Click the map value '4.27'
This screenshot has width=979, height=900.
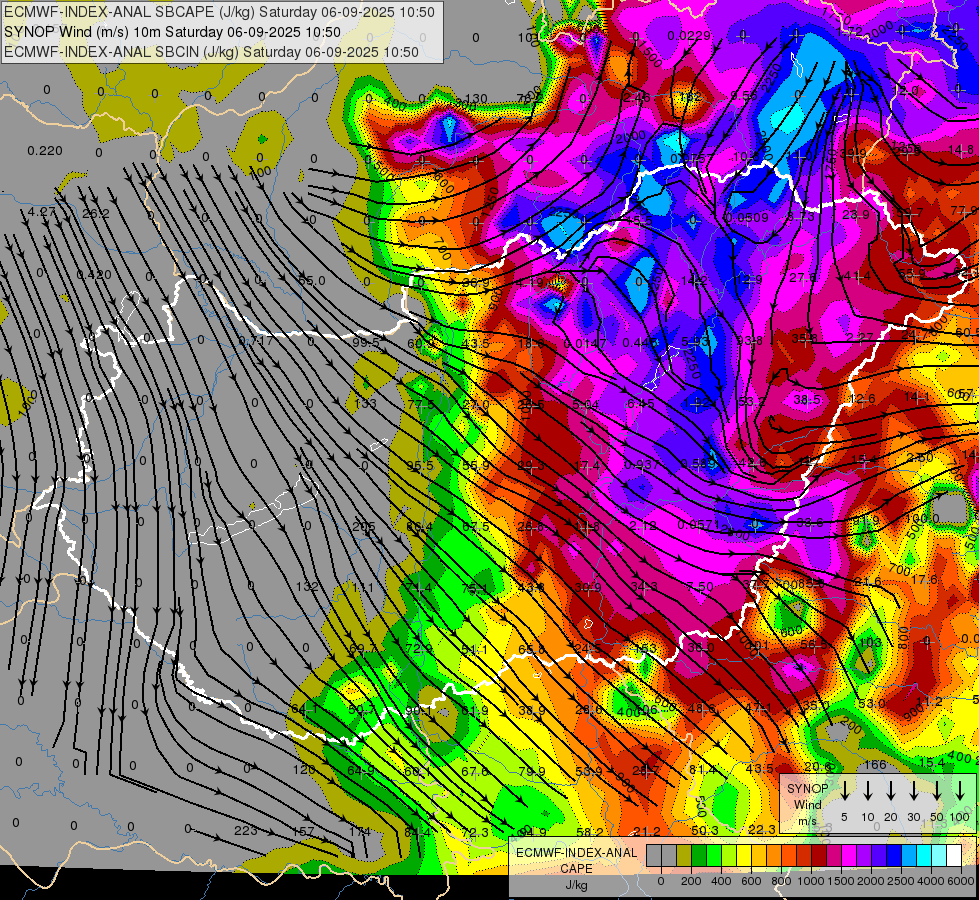42,212
